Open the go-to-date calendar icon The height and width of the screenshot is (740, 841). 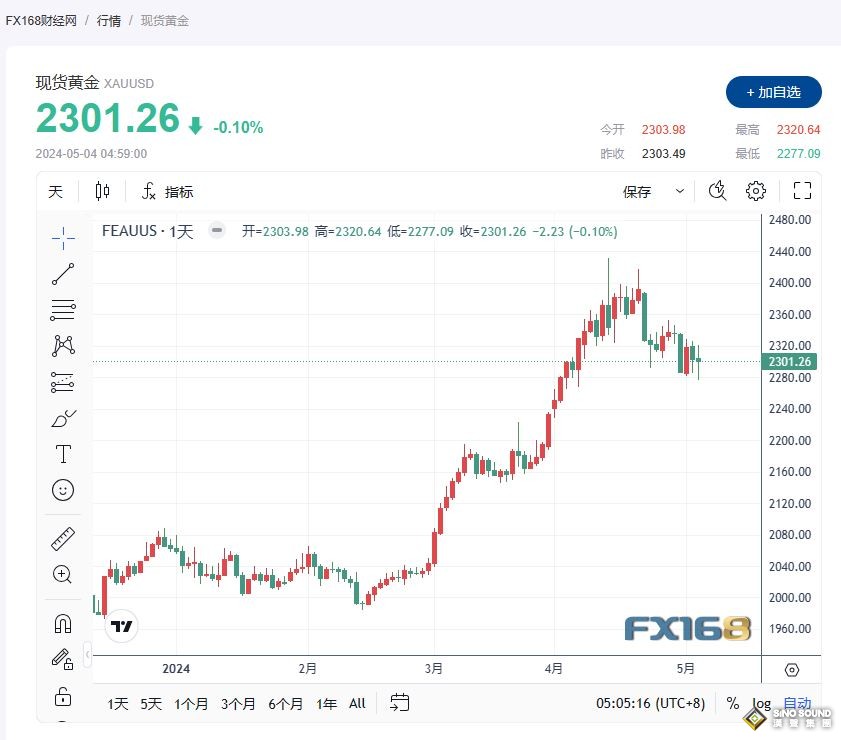click(x=399, y=704)
